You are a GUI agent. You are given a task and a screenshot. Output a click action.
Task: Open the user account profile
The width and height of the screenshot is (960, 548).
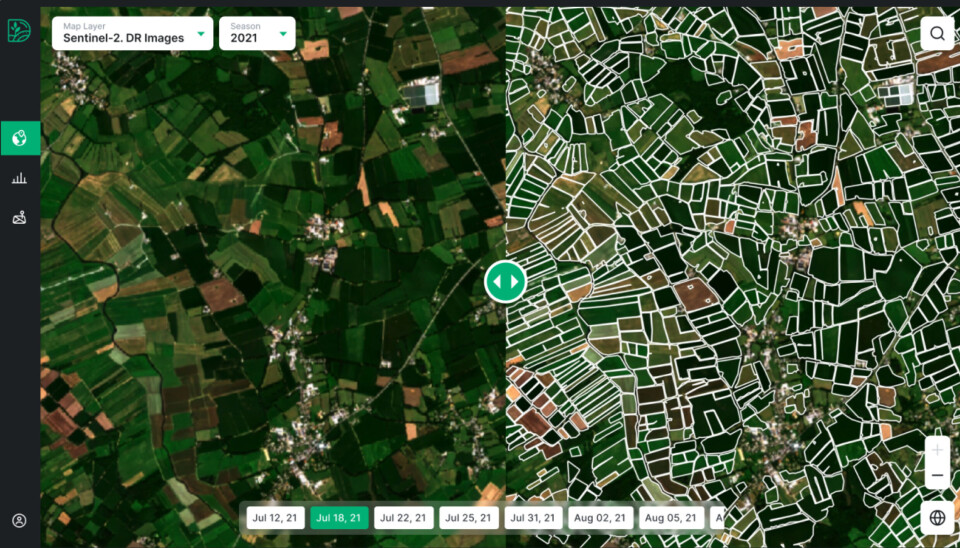(19, 520)
